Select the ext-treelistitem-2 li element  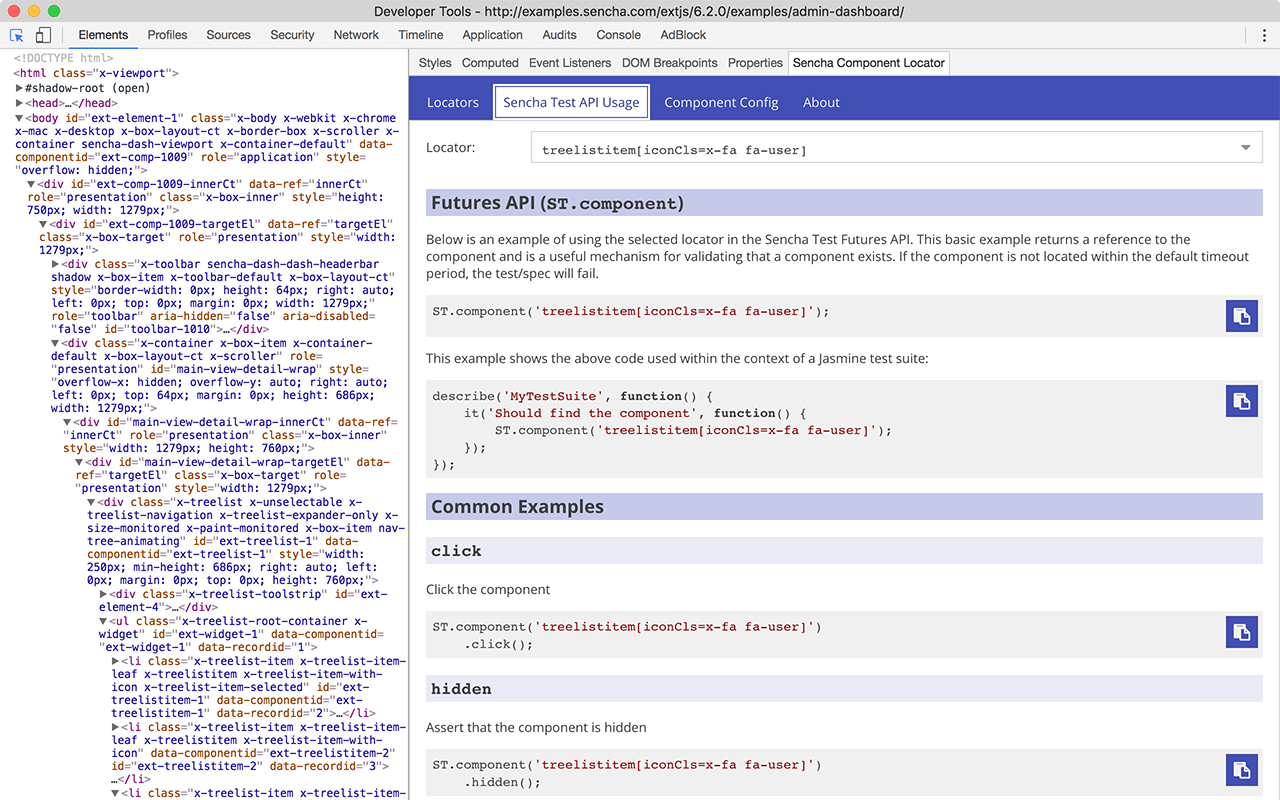[x=258, y=754]
